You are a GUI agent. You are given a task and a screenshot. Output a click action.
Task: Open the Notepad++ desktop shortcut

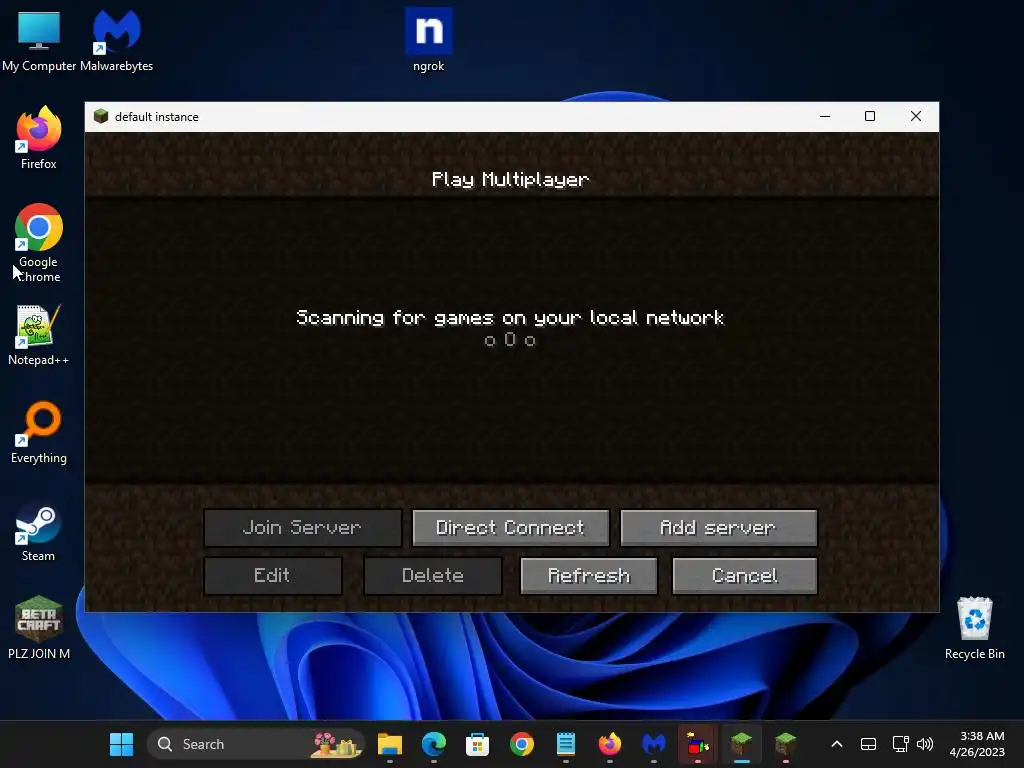coord(39,334)
